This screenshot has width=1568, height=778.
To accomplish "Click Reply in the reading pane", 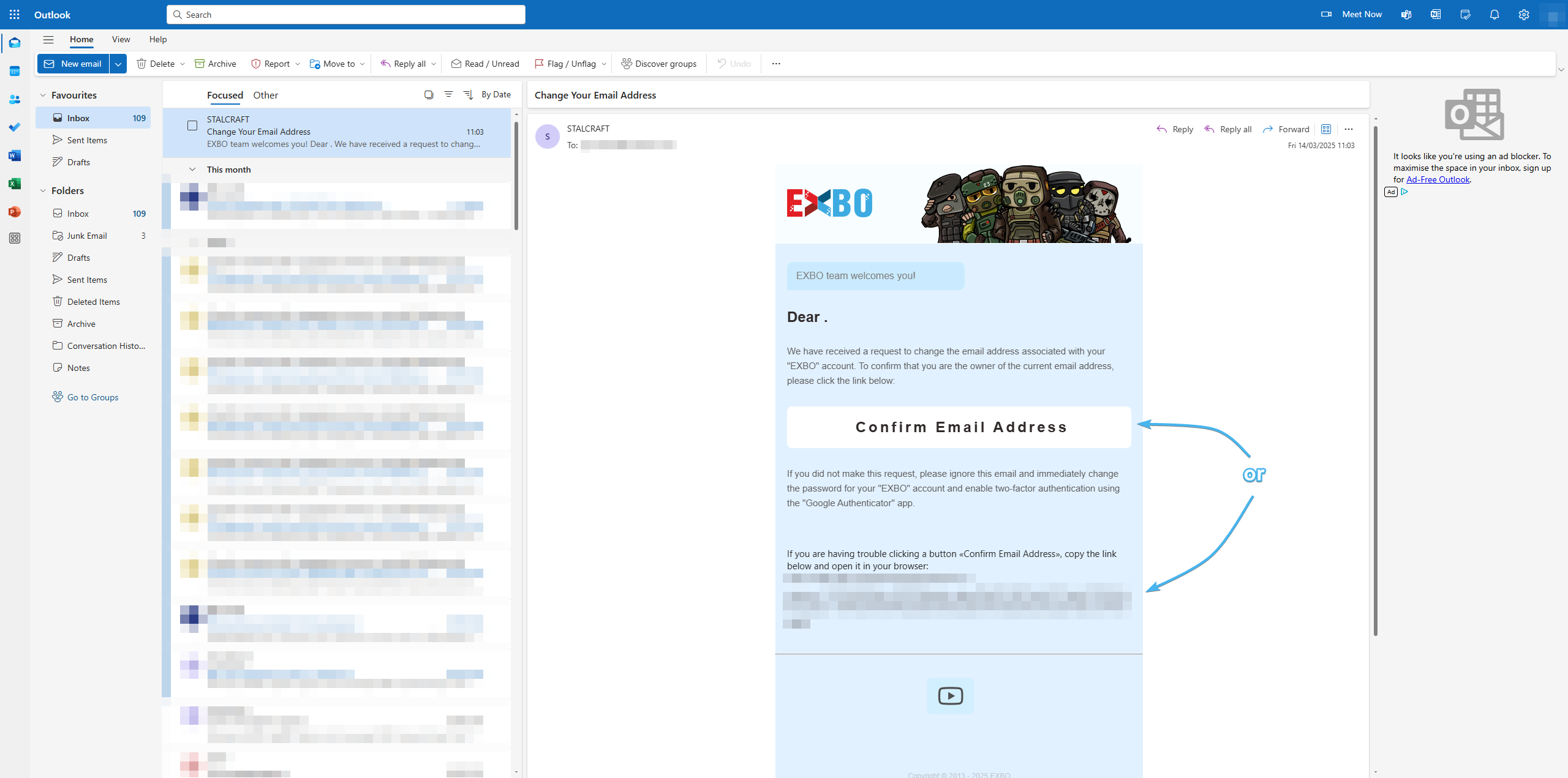I will [1175, 129].
